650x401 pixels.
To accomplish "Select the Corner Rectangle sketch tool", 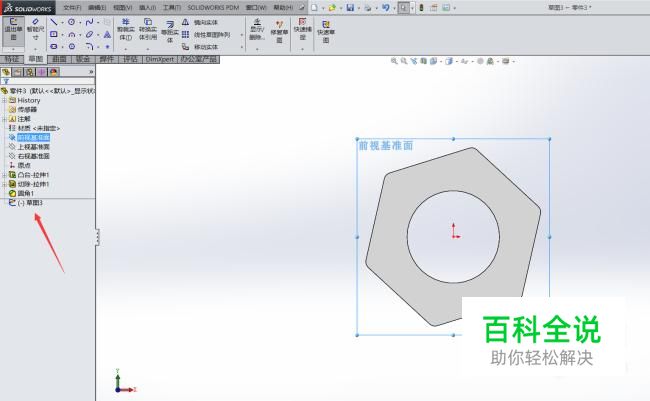I will [x=53, y=34].
